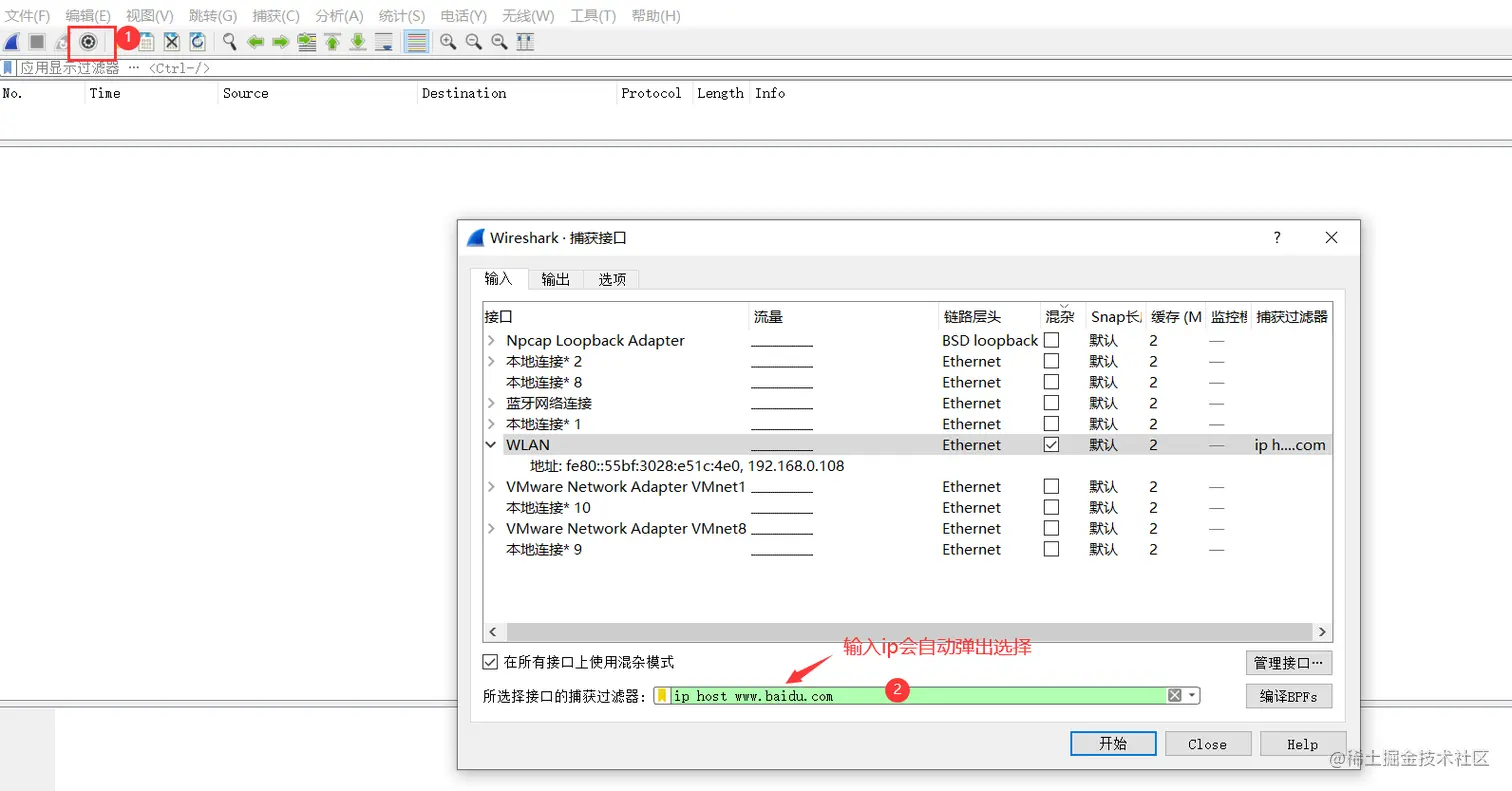1512x791 pixels.
Task: Toggle promiscuous checkbox for 本地连接* 2
Action: [1051, 361]
